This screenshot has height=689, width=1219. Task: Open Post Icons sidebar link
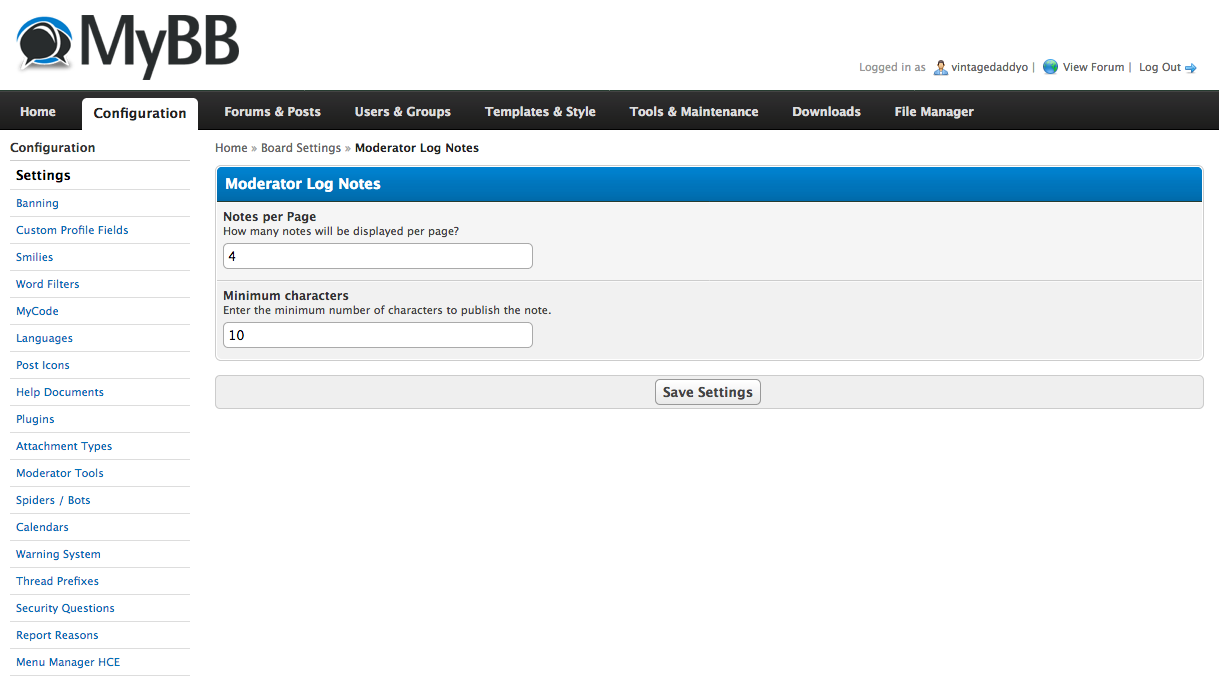(43, 365)
